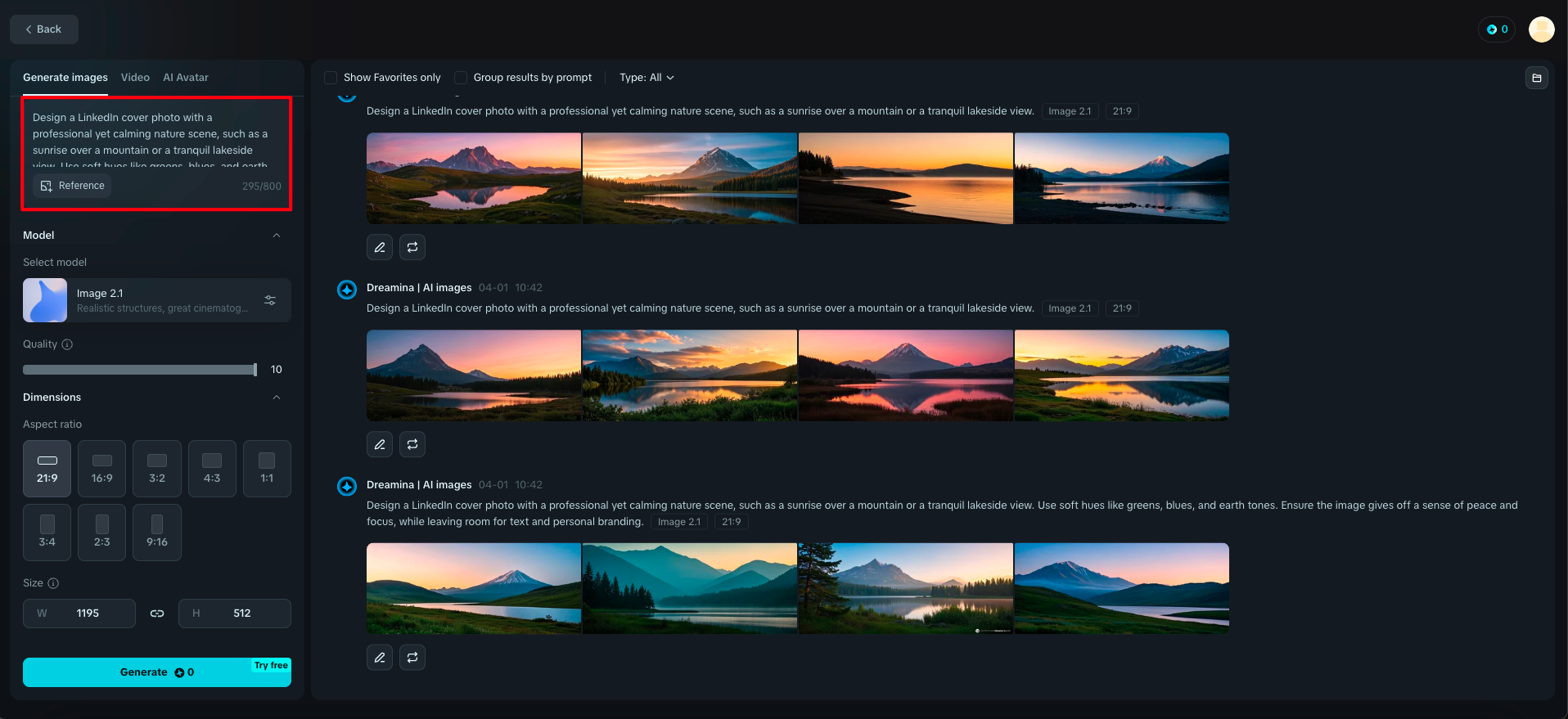The image size is (1568, 719).
Task: Click the 21:9 tag on the top result
Action: (x=1122, y=111)
